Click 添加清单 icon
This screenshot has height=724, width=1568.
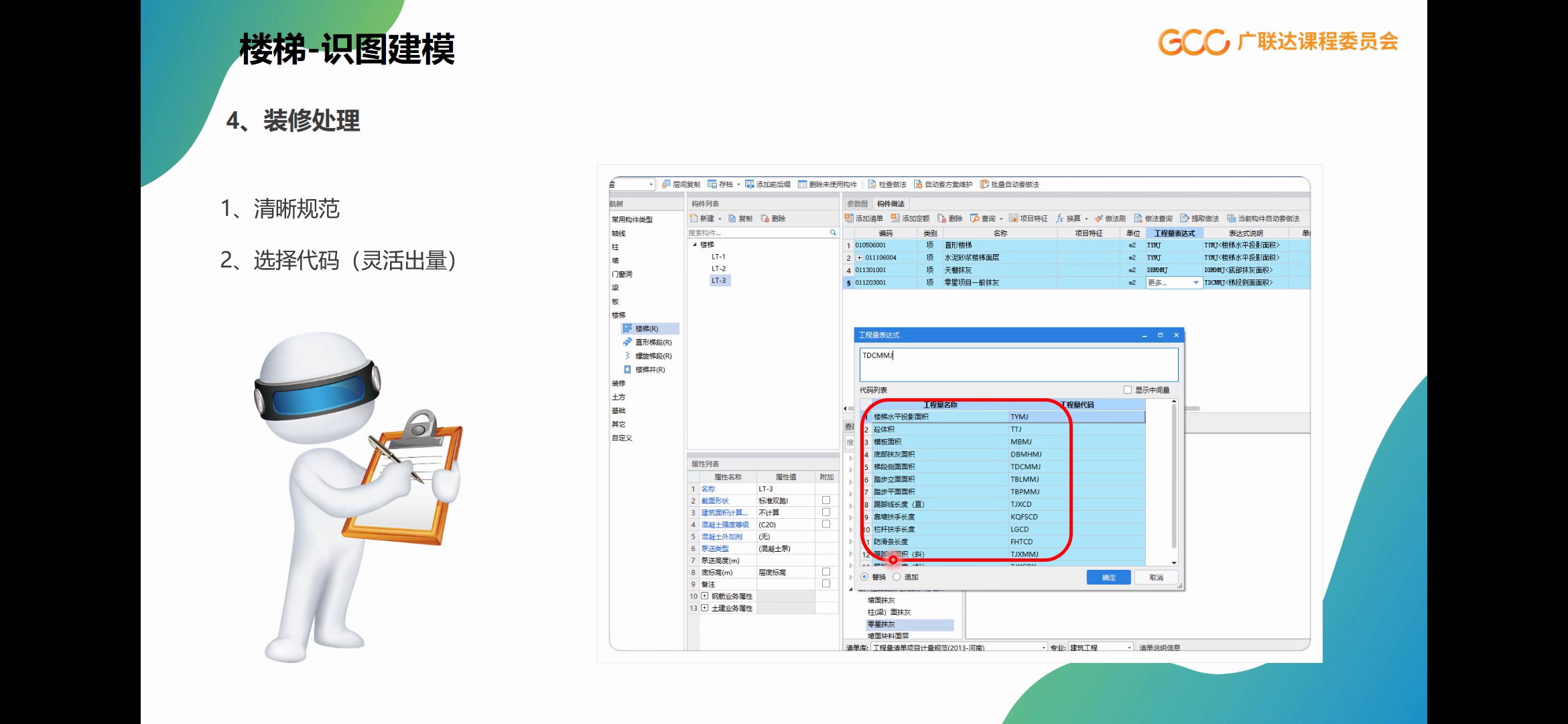[x=849, y=219]
